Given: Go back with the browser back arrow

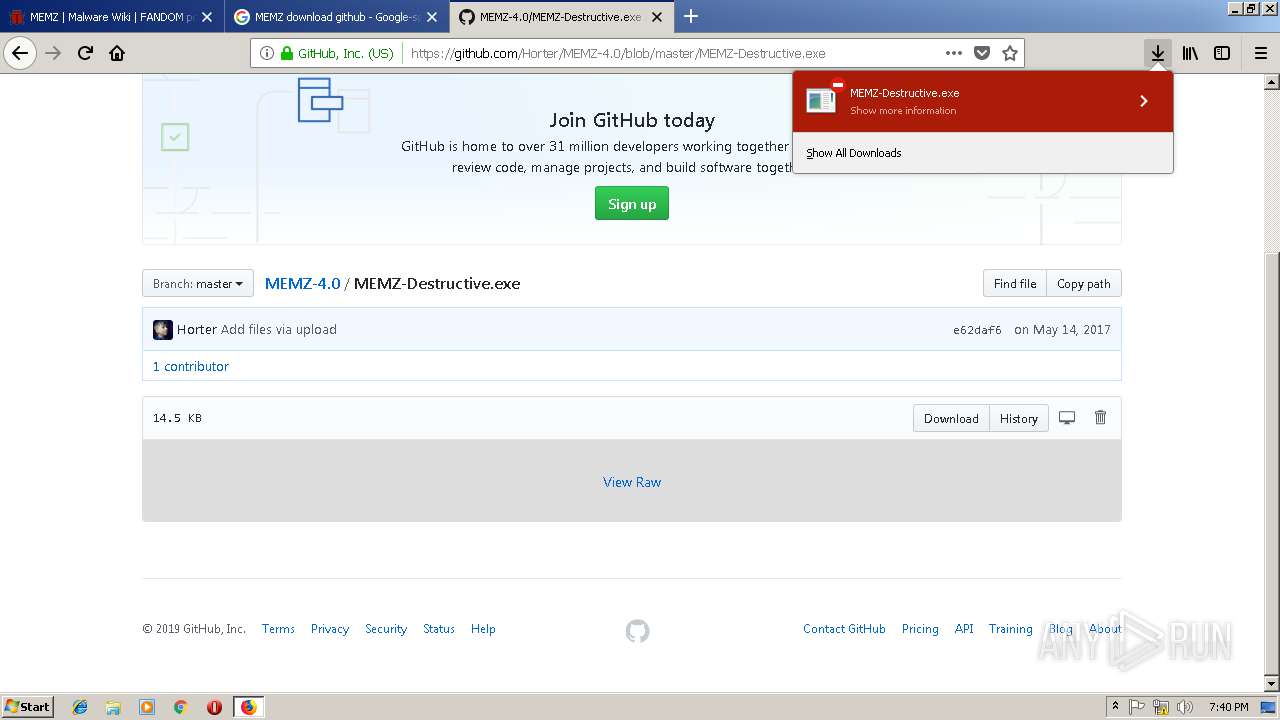Looking at the screenshot, I should click(20, 53).
